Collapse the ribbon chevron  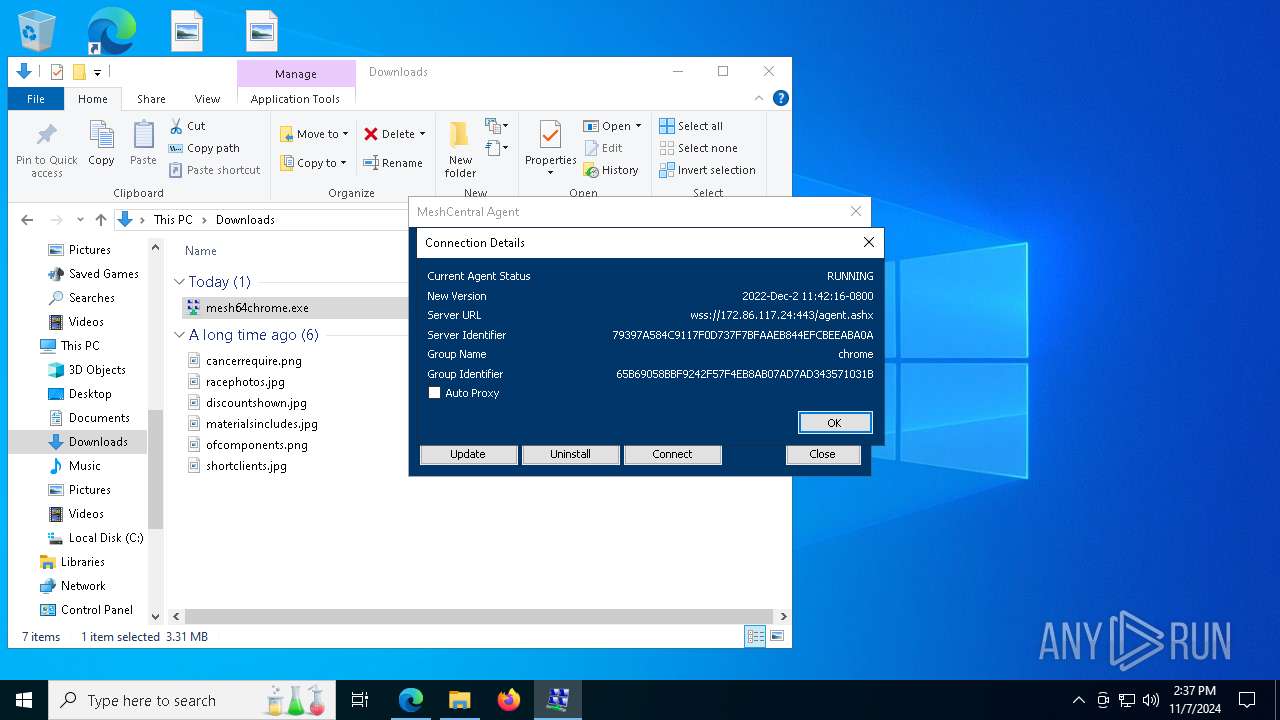[760, 98]
